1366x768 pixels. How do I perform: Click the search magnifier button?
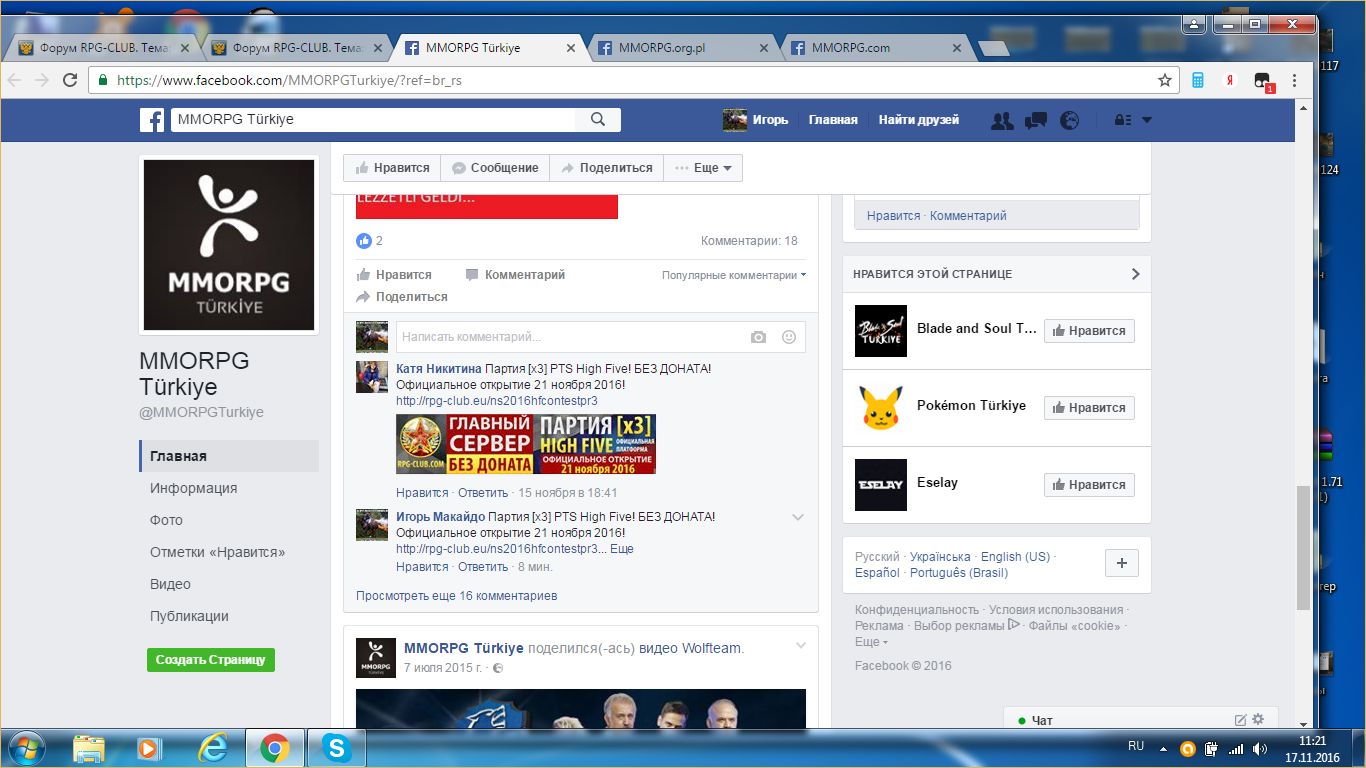[598, 120]
